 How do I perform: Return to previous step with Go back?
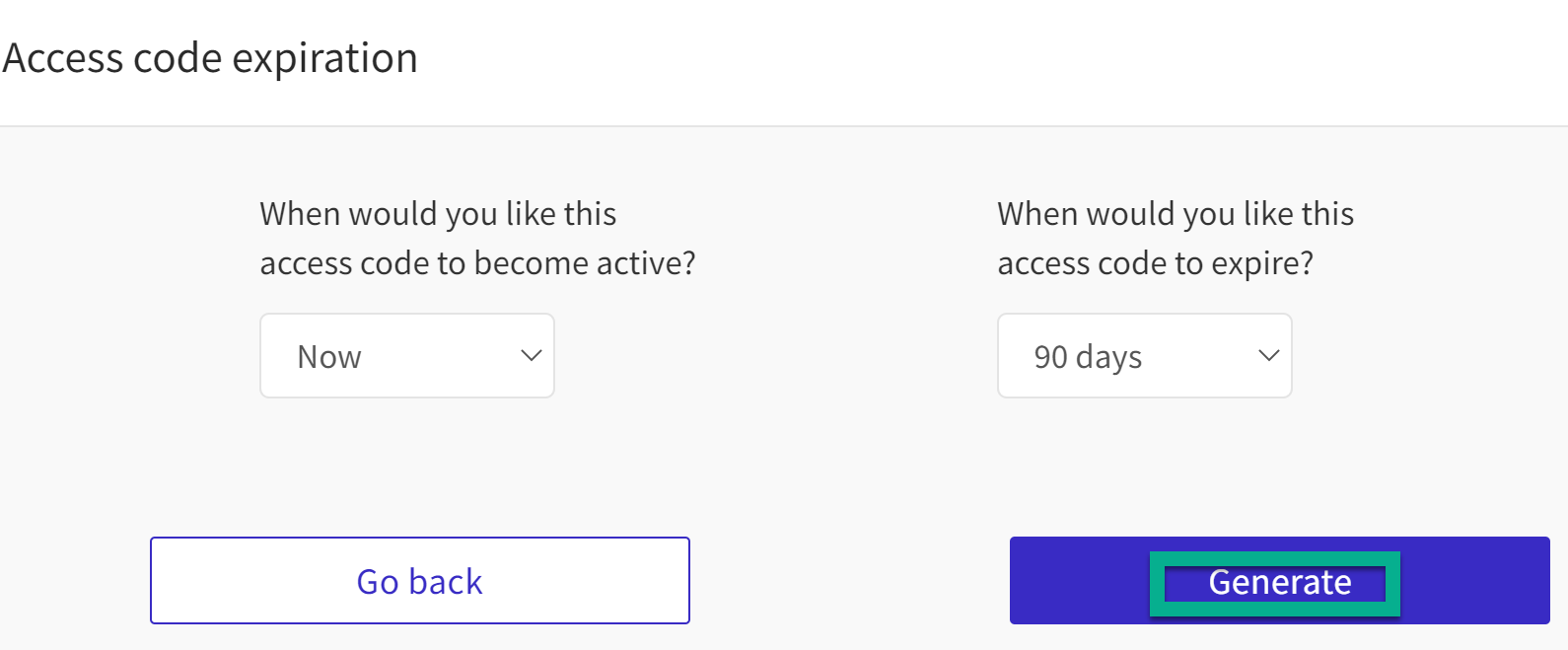(x=419, y=581)
